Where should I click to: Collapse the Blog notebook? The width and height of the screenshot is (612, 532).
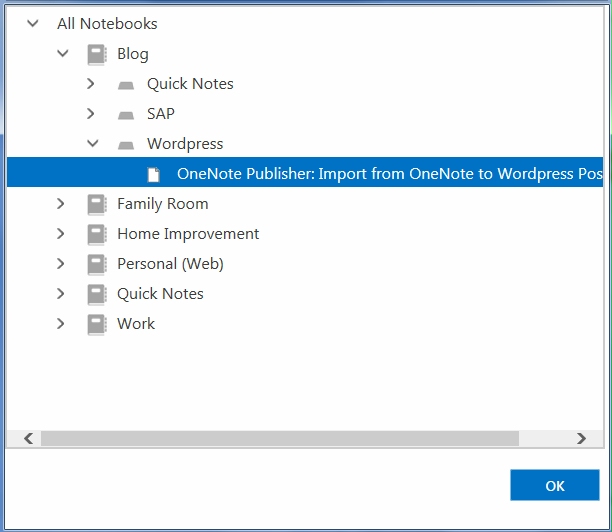[x=63, y=53]
